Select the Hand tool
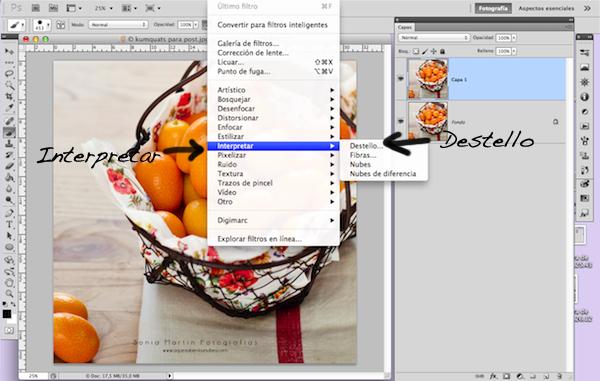Image resolution: width=600 pixels, height=381 pixels. click(9, 282)
